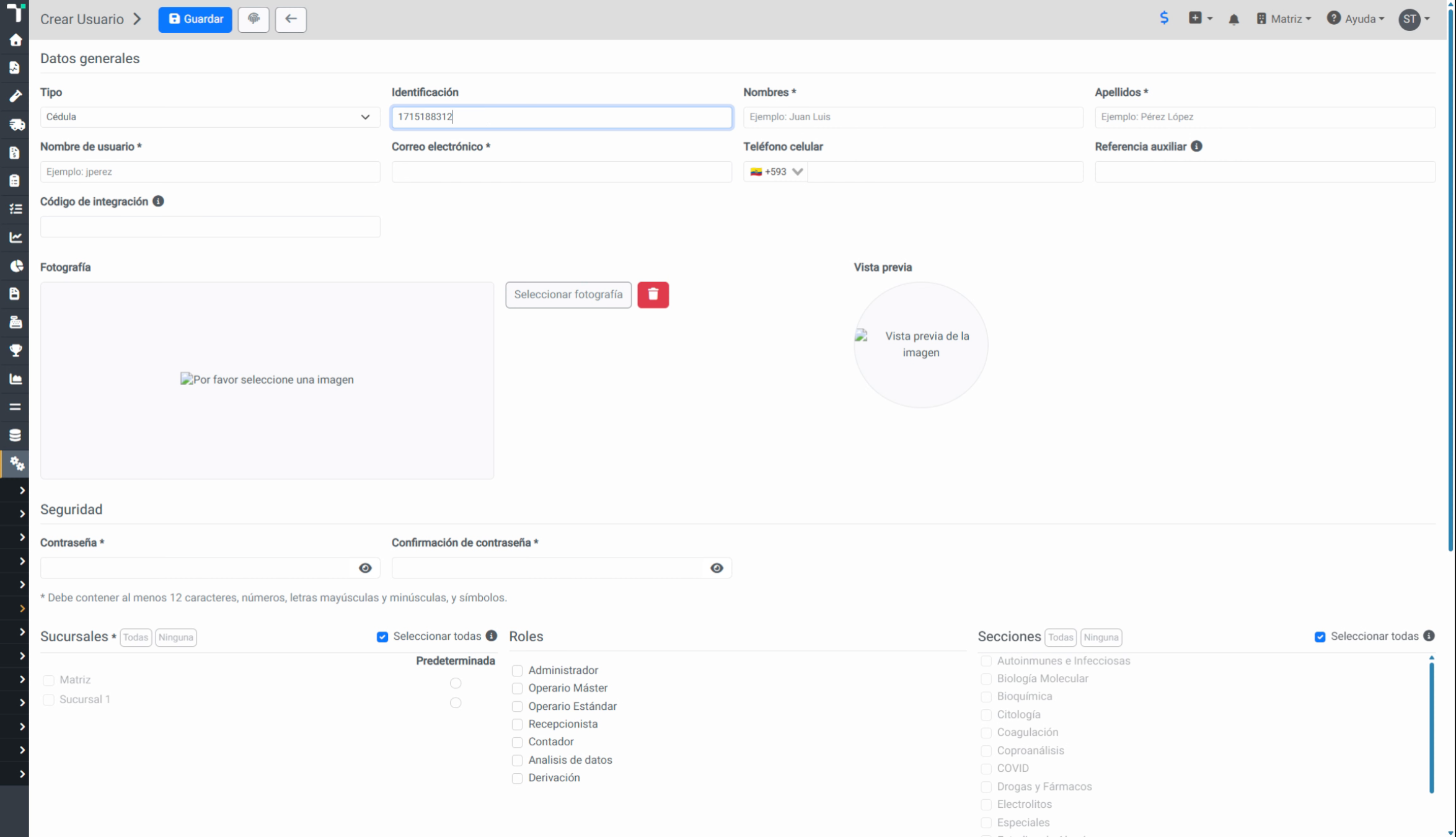The image size is (1456, 837).
Task: Click the back arrow button
Action: (291, 19)
